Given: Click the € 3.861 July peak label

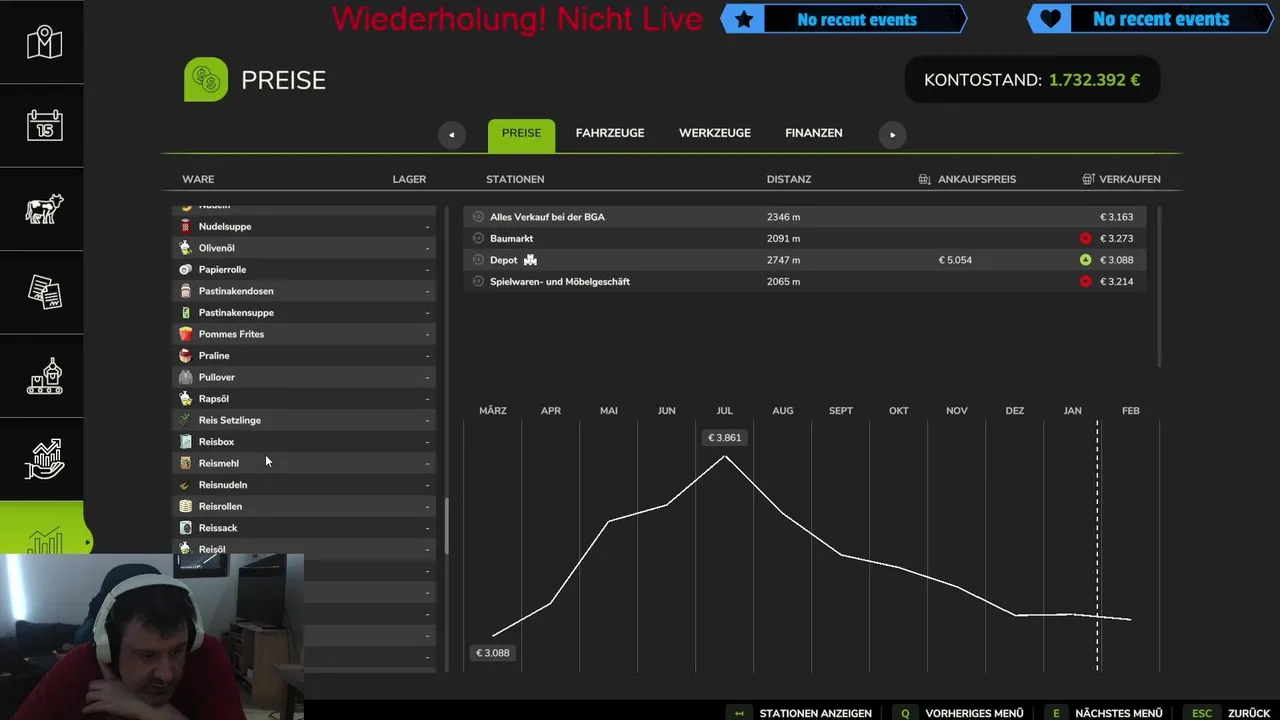Looking at the screenshot, I should tap(725, 438).
